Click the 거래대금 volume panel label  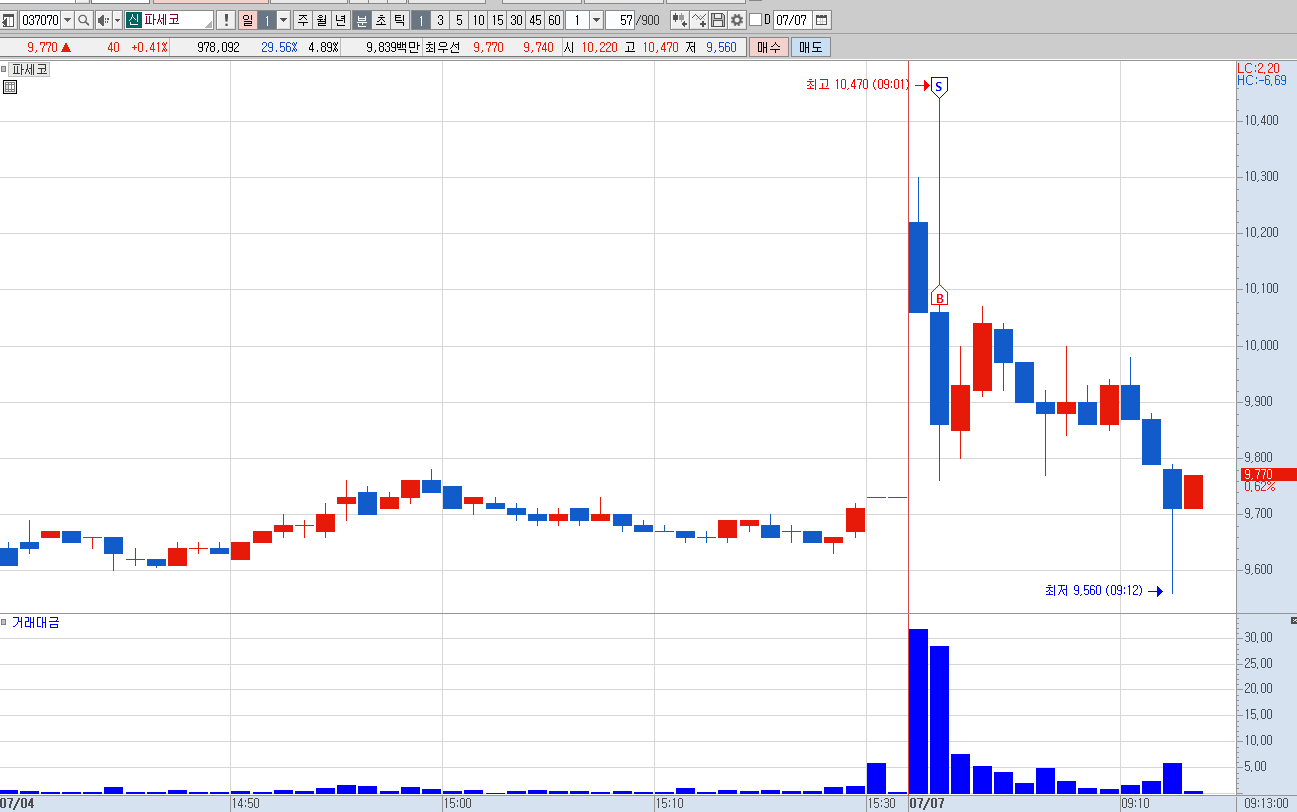(35, 623)
